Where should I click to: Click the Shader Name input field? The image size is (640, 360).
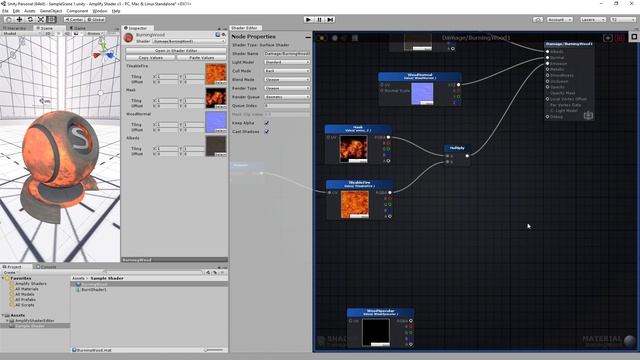(x=287, y=53)
